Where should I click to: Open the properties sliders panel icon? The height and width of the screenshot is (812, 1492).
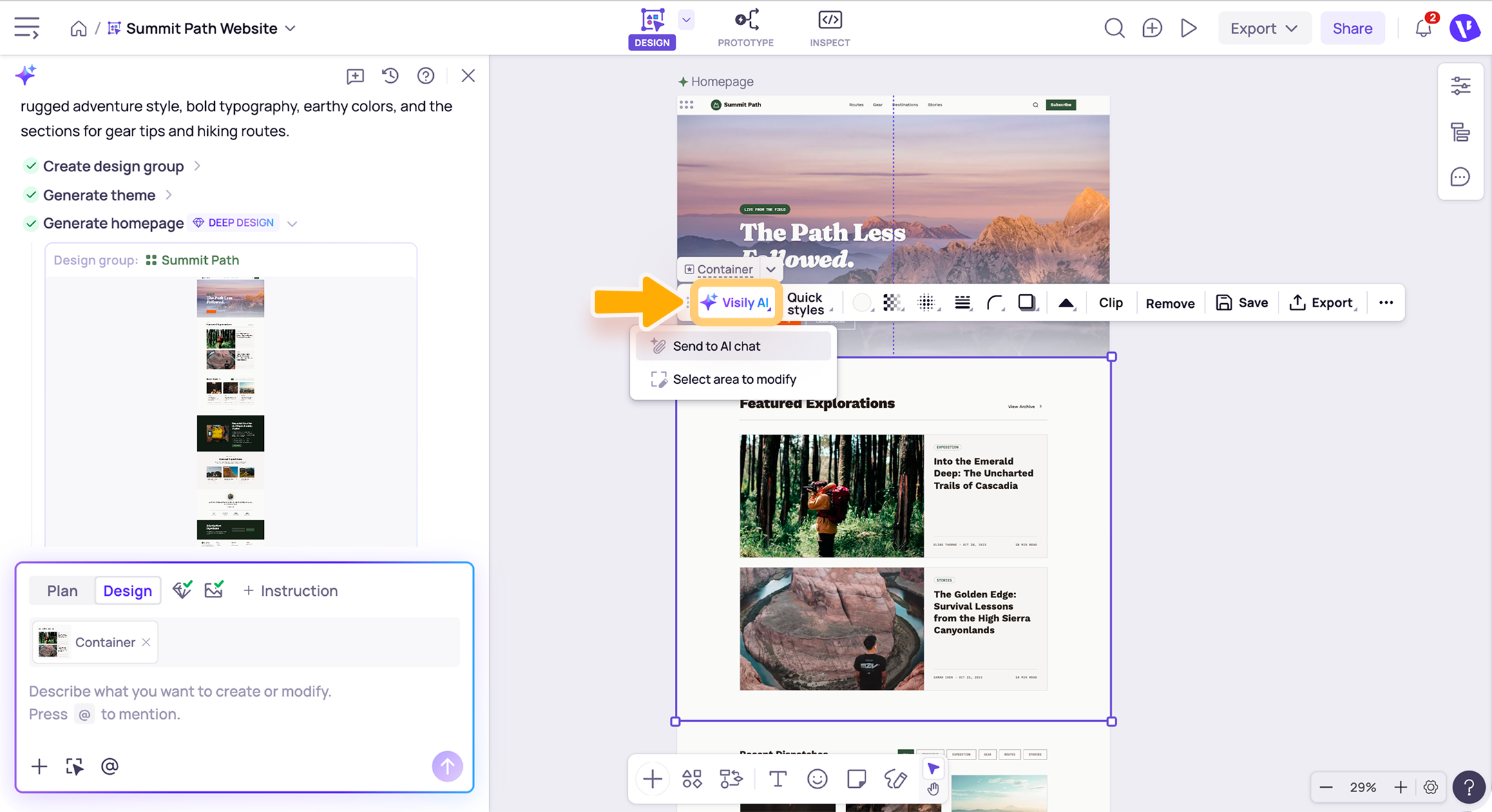[x=1460, y=86]
